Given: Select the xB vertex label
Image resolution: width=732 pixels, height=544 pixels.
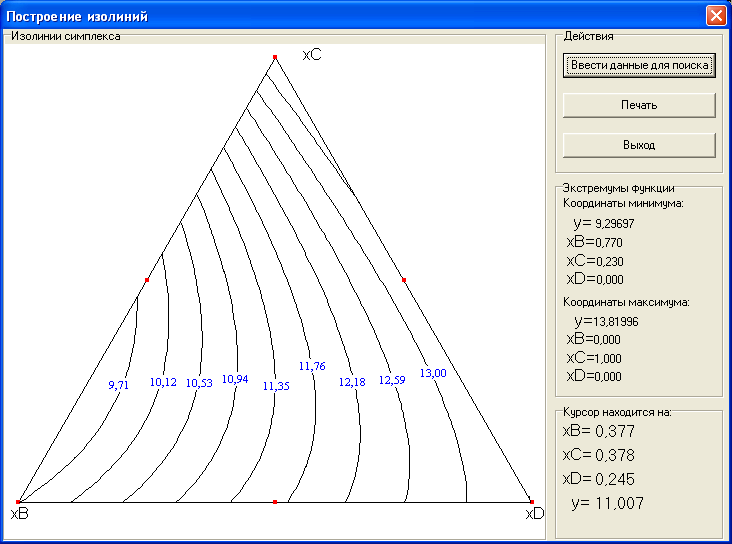Looking at the screenshot, I should (20, 514).
